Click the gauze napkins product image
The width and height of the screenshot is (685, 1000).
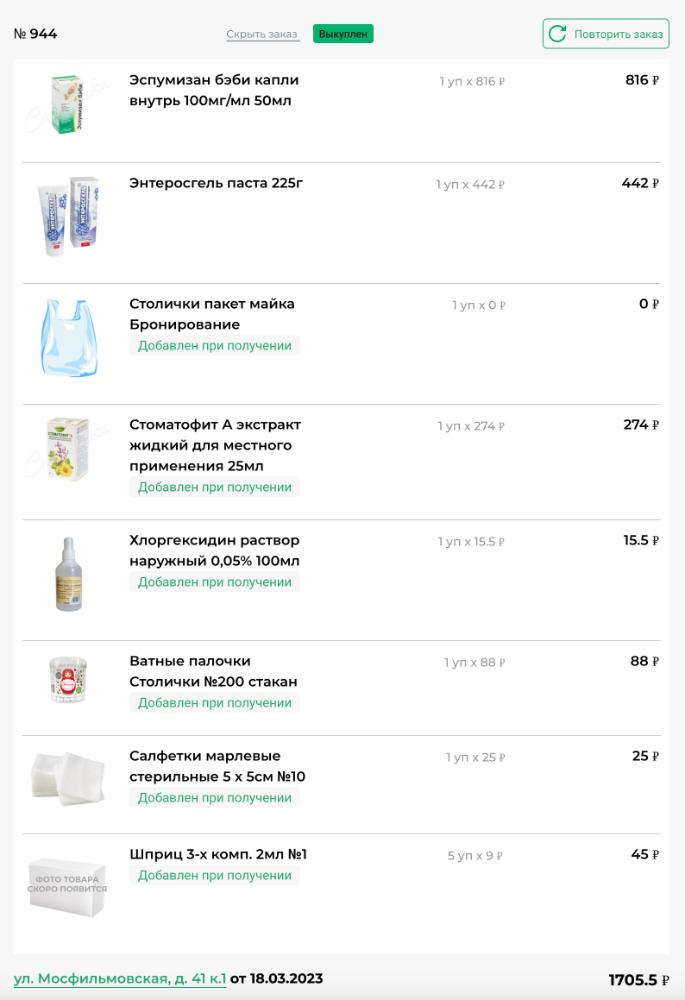[68, 778]
